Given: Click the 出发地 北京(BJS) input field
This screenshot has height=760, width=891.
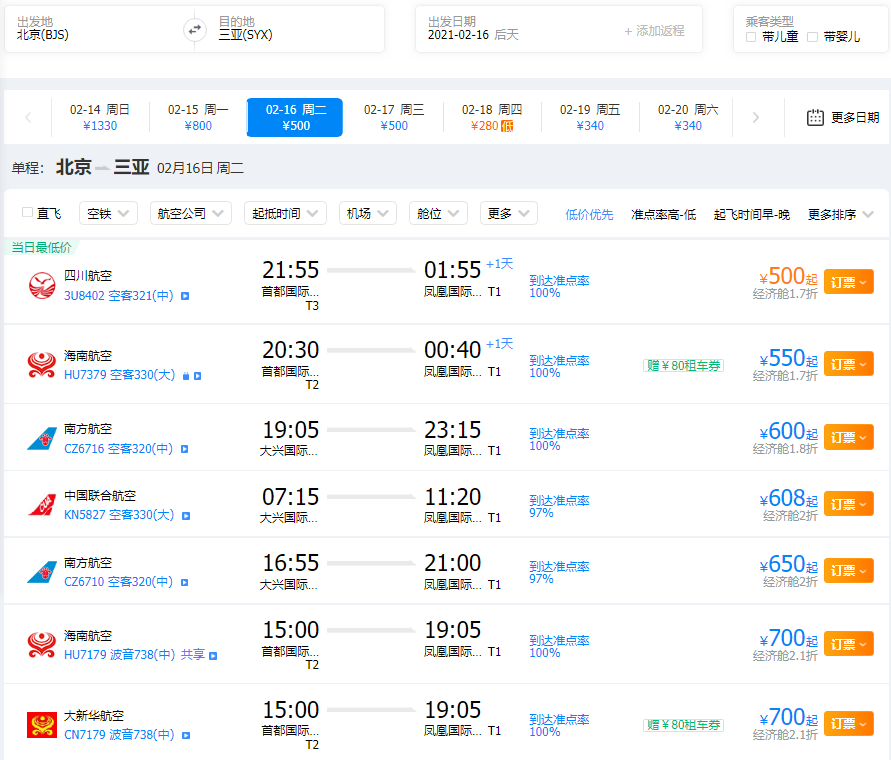Looking at the screenshot, I should coord(95,35).
